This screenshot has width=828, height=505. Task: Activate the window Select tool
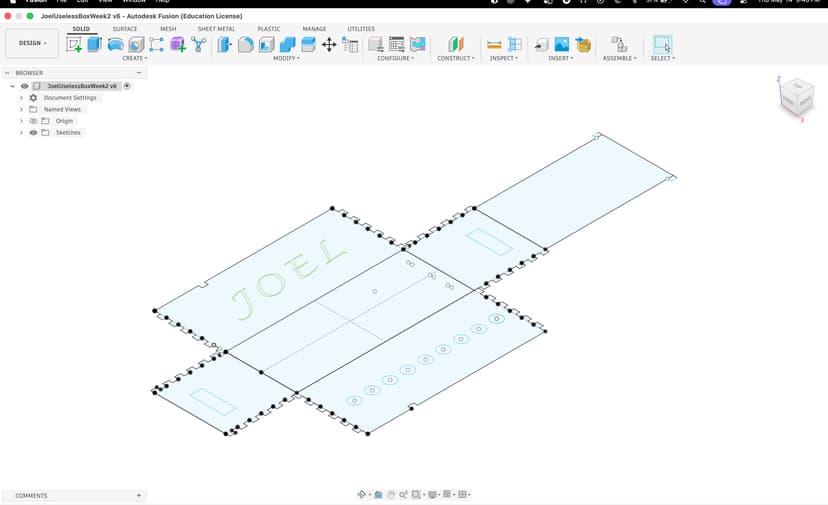662,44
